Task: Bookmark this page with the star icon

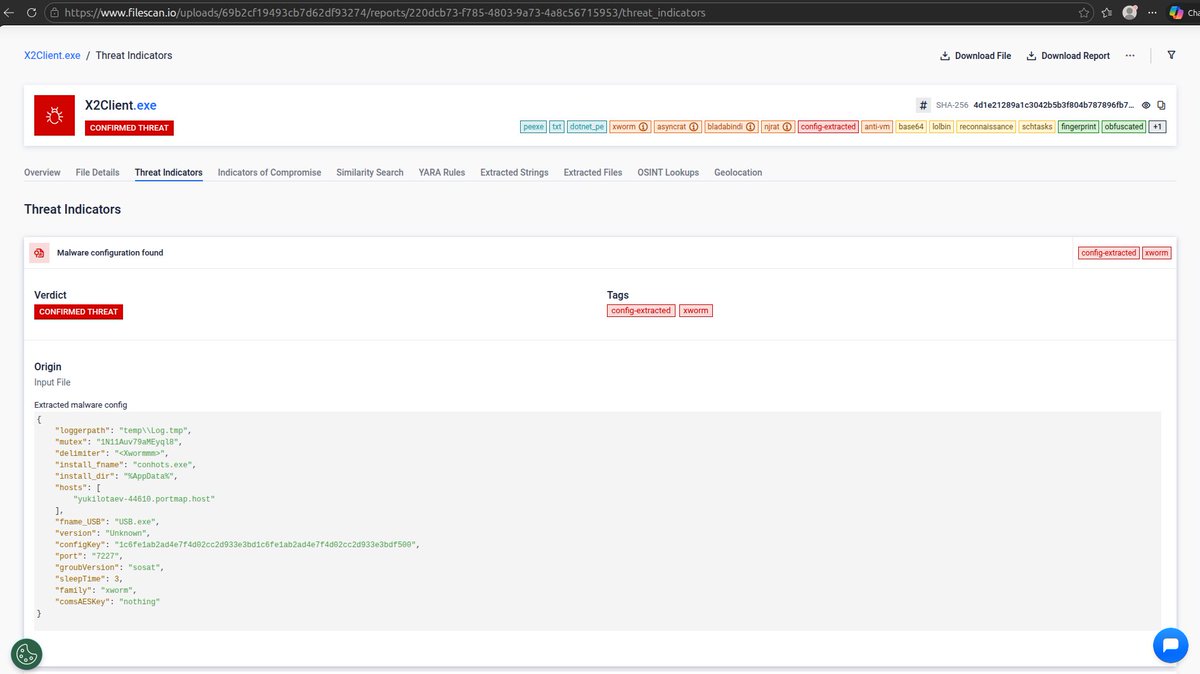Action: (1085, 13)
